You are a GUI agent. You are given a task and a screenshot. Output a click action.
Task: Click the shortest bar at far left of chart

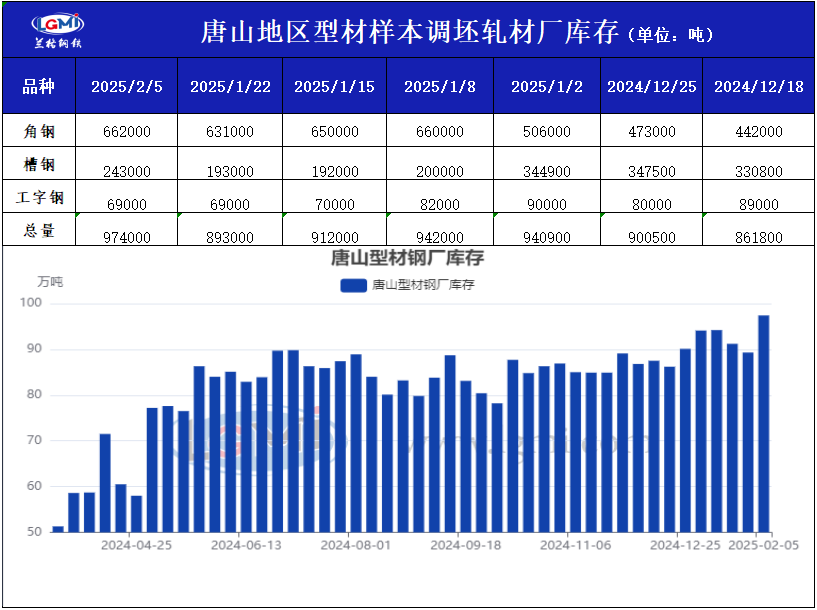click(x=58, y=528)
